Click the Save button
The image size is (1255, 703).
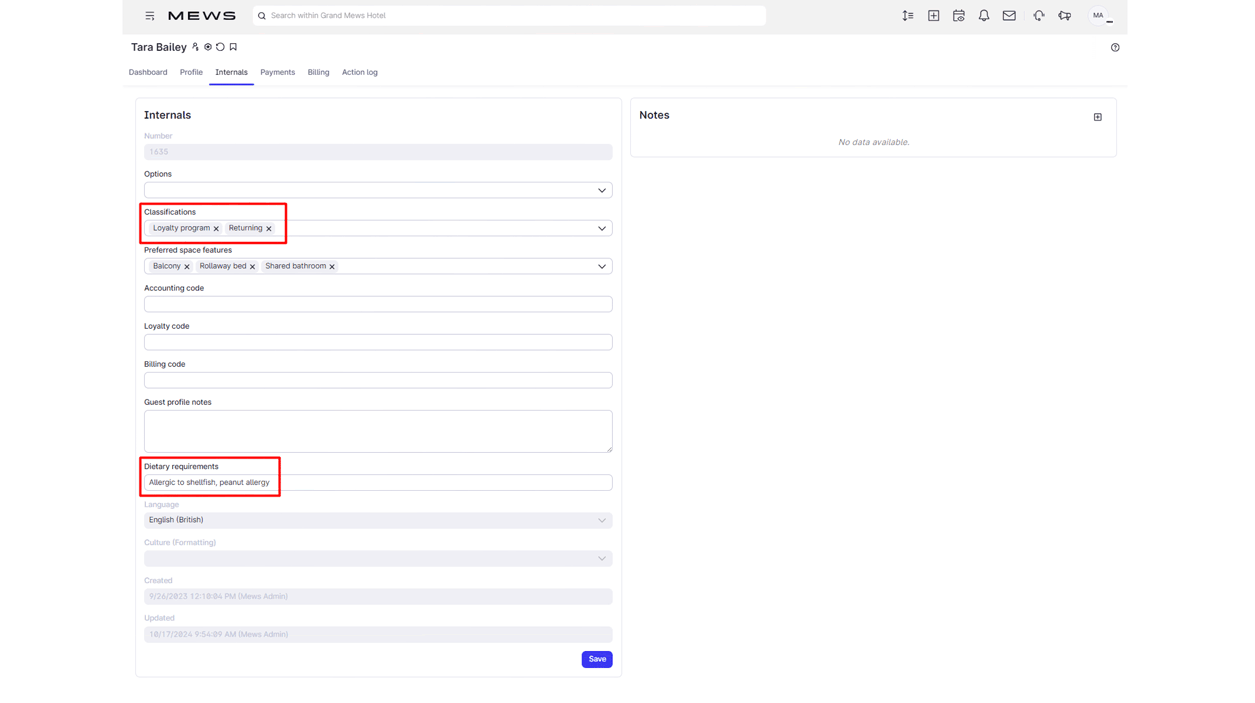596,659
